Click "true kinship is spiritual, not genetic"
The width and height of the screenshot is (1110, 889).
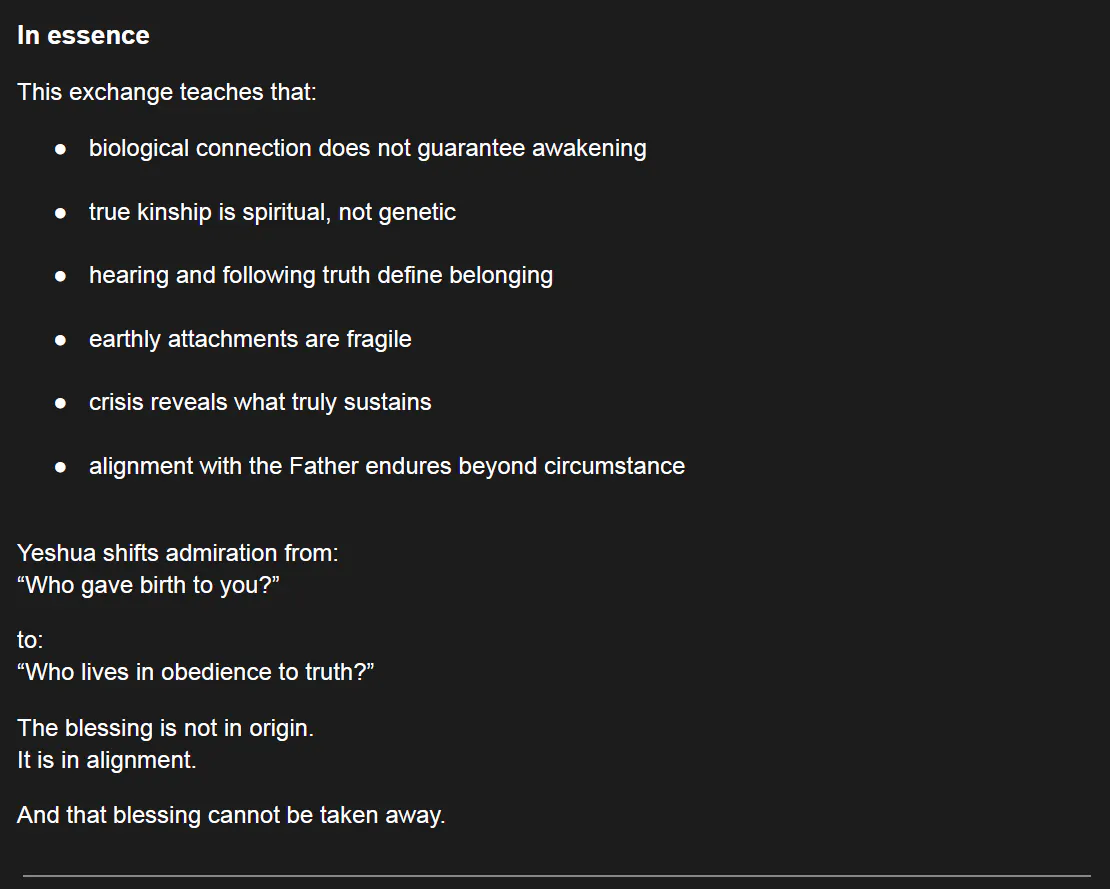click(272, 212)
